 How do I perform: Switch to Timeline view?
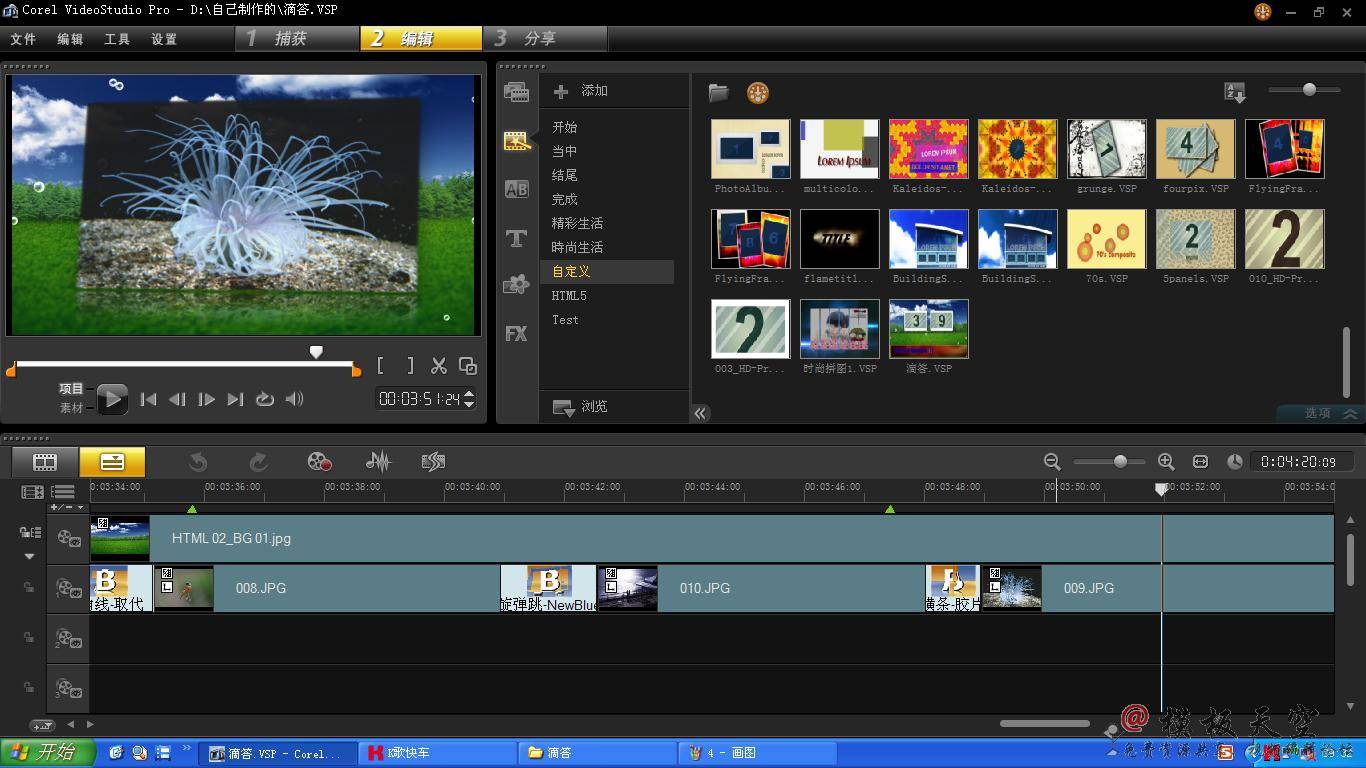click(x=112, y=462)
